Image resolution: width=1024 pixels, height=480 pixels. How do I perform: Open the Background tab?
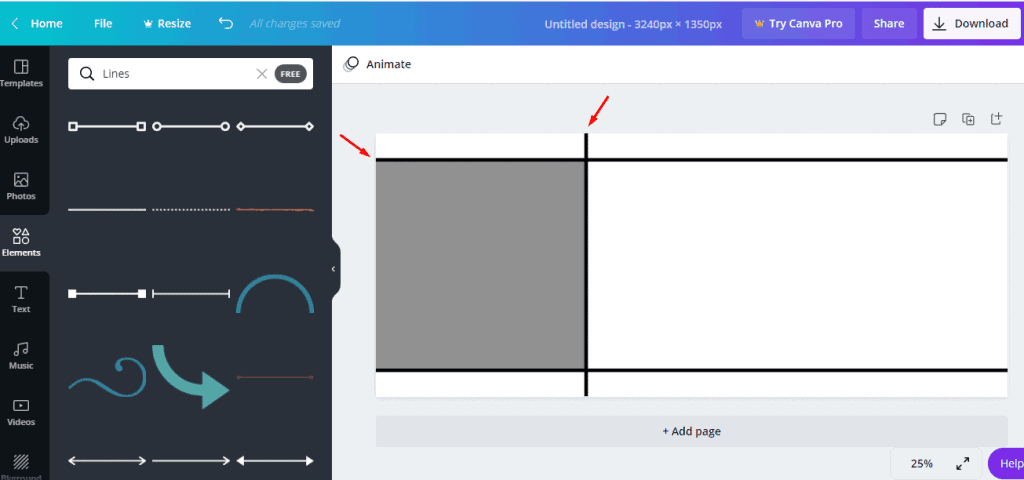click(21, 467)
